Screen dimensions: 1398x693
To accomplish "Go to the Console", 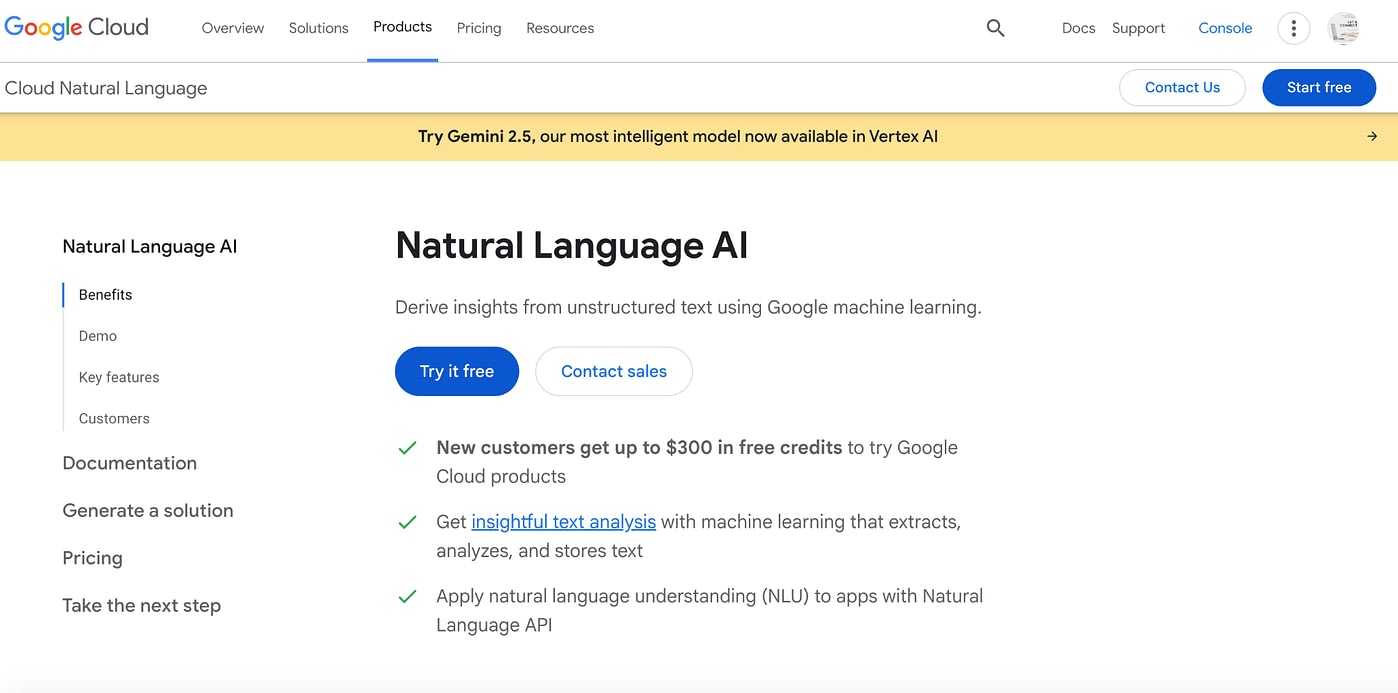I will click(1225, 28).
